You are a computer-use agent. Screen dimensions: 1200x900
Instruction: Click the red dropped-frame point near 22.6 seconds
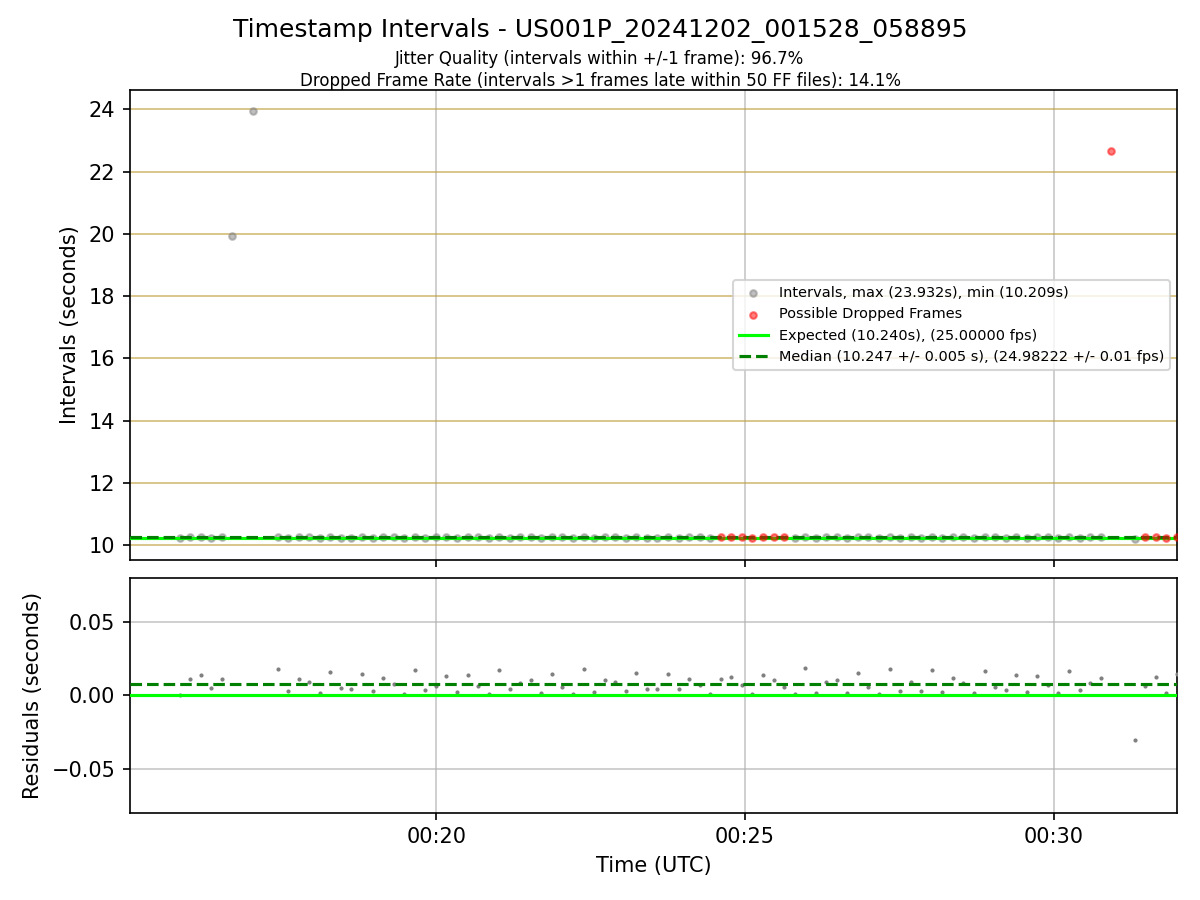click(x=1111, y=151)
